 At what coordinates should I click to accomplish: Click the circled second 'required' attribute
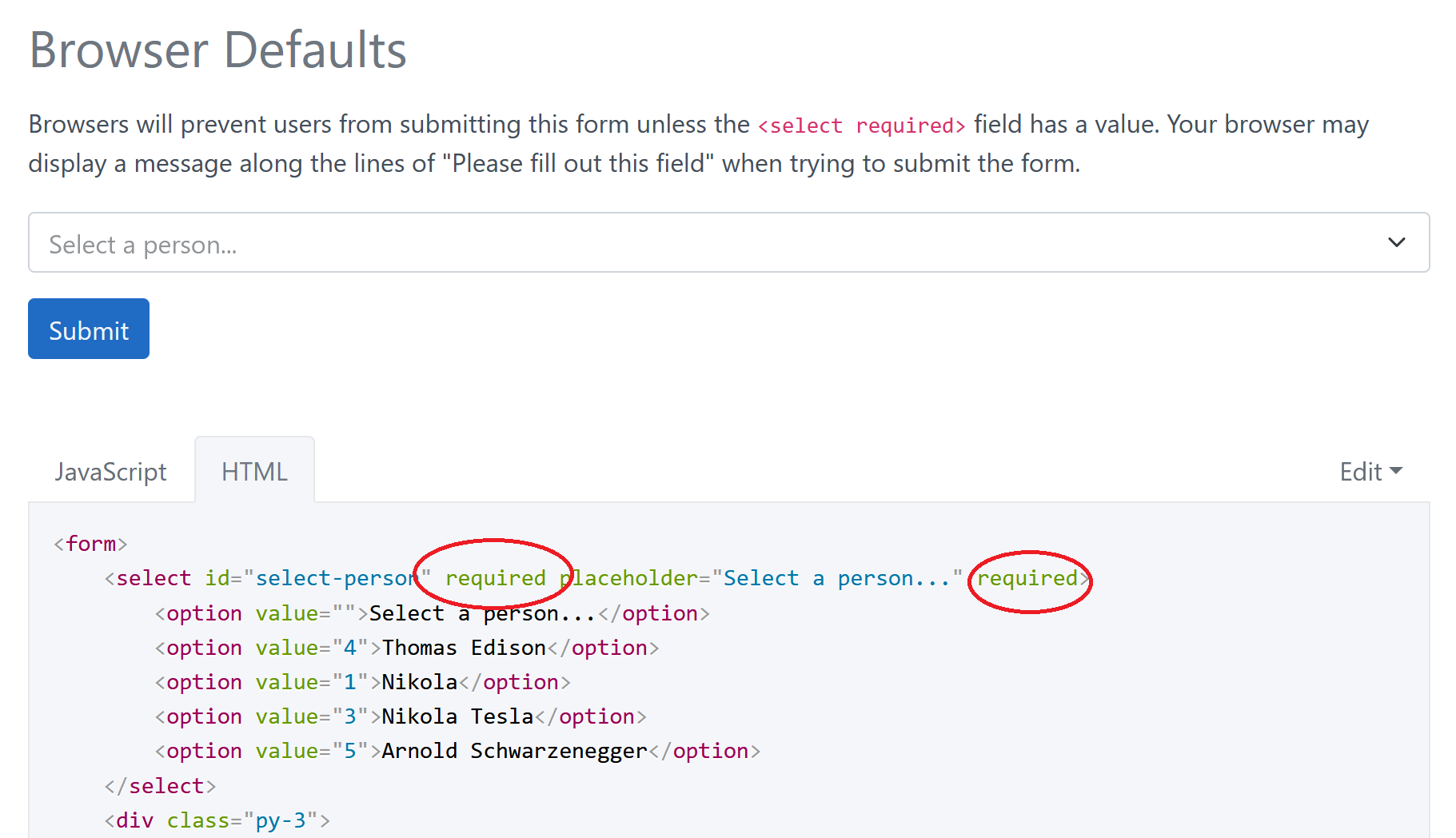point(1029,578)
